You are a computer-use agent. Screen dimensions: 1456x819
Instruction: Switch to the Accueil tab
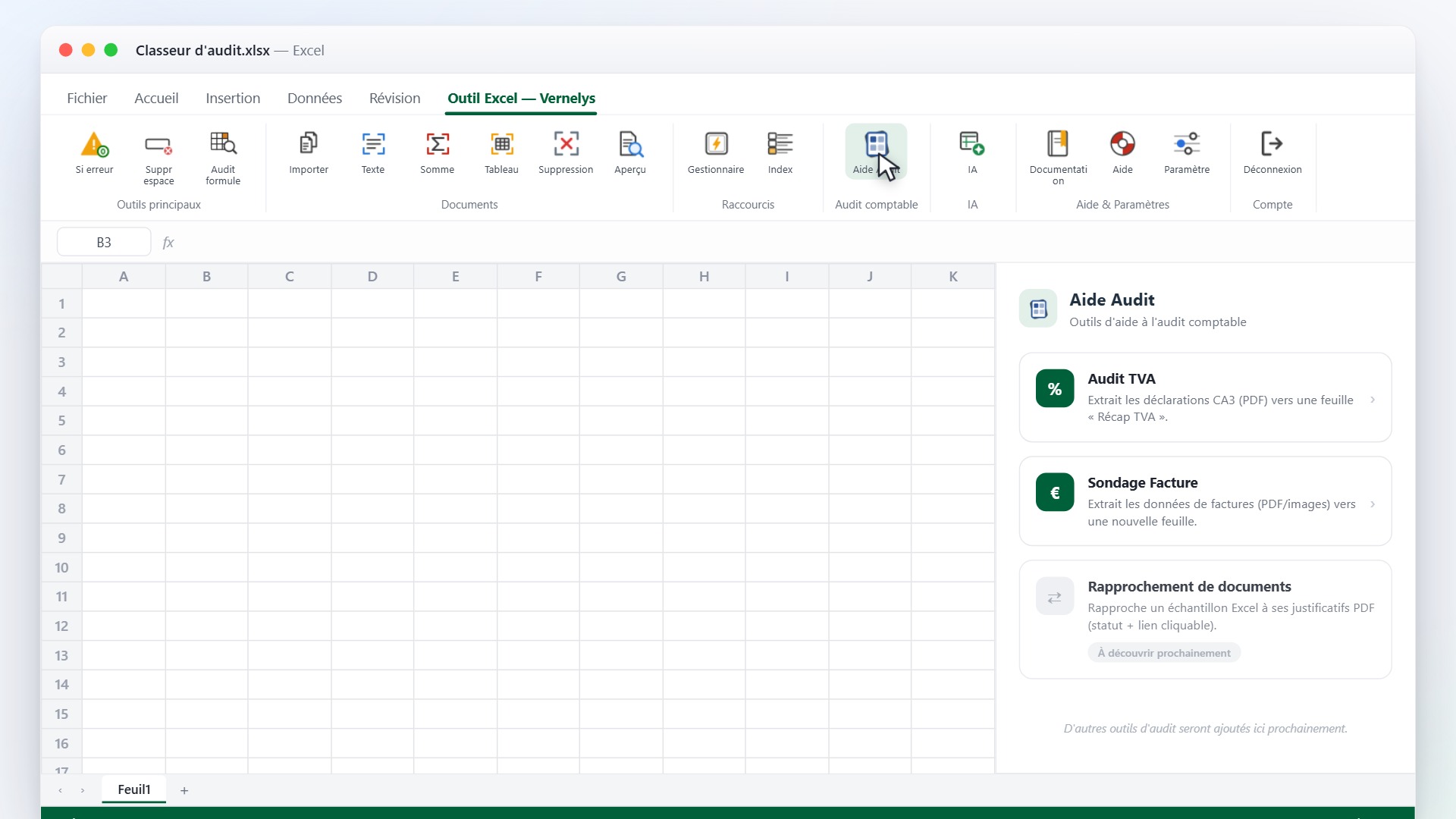click(156, 99)
